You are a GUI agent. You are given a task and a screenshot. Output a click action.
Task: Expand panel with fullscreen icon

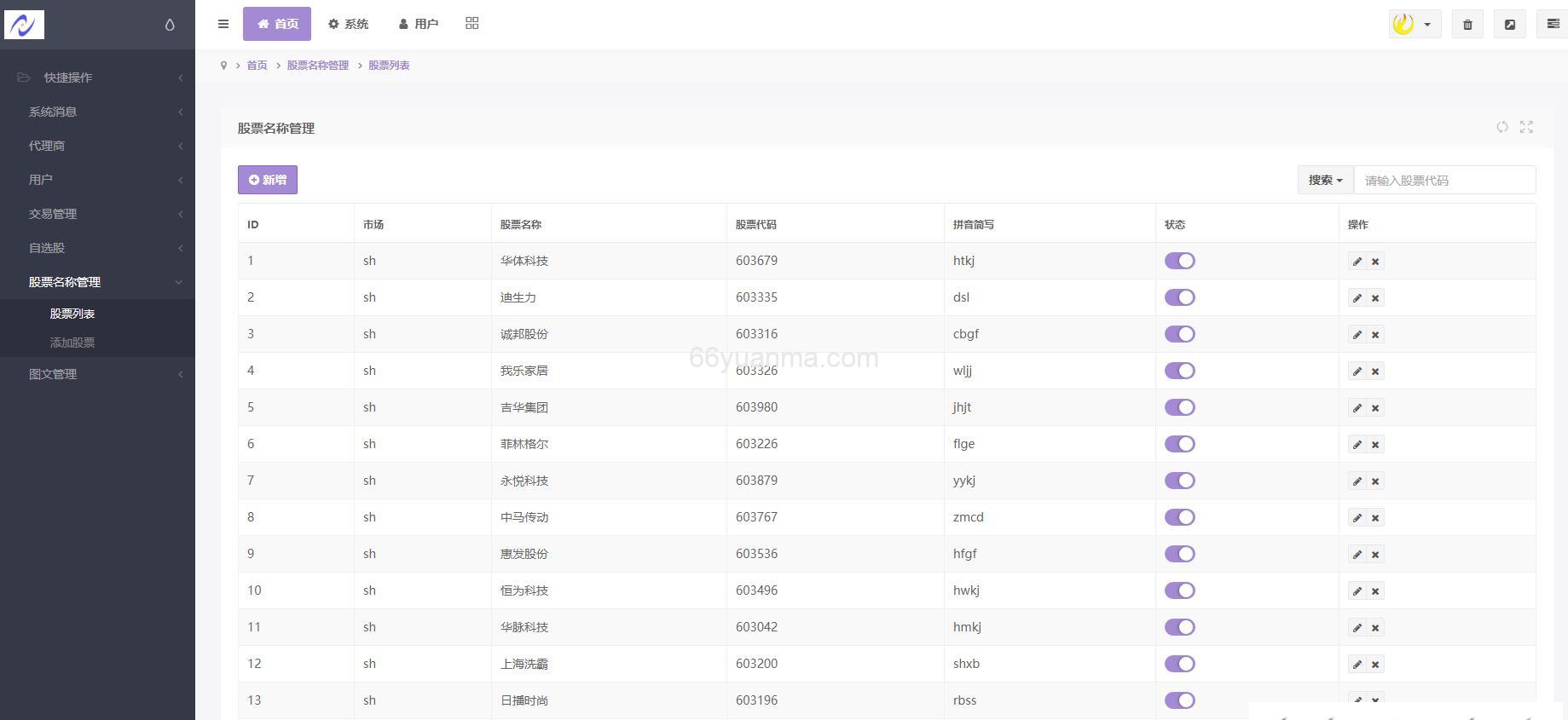[1526, 127]
